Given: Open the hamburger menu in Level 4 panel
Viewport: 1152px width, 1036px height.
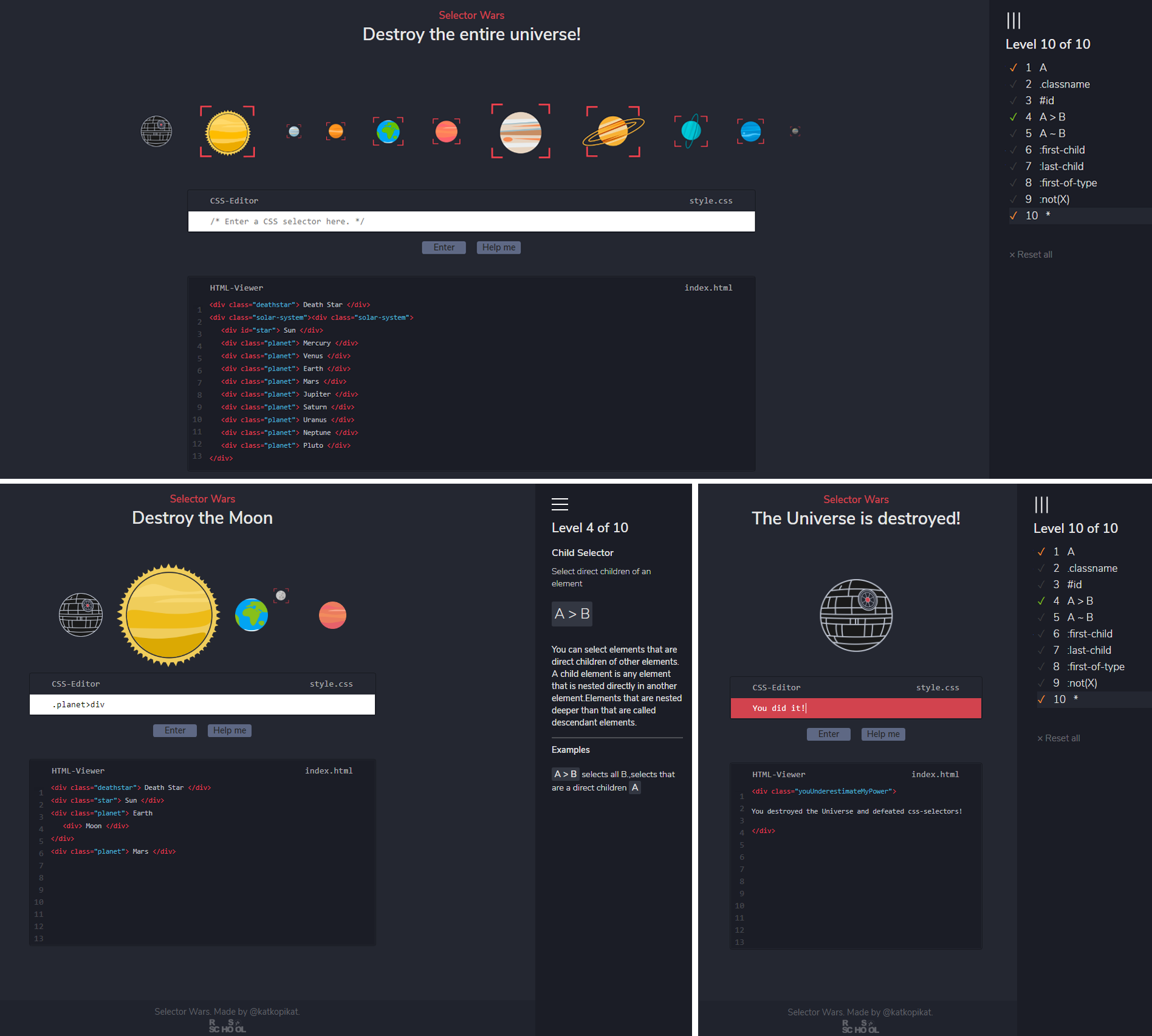Looking at the screenshot, I should point(560,504).
